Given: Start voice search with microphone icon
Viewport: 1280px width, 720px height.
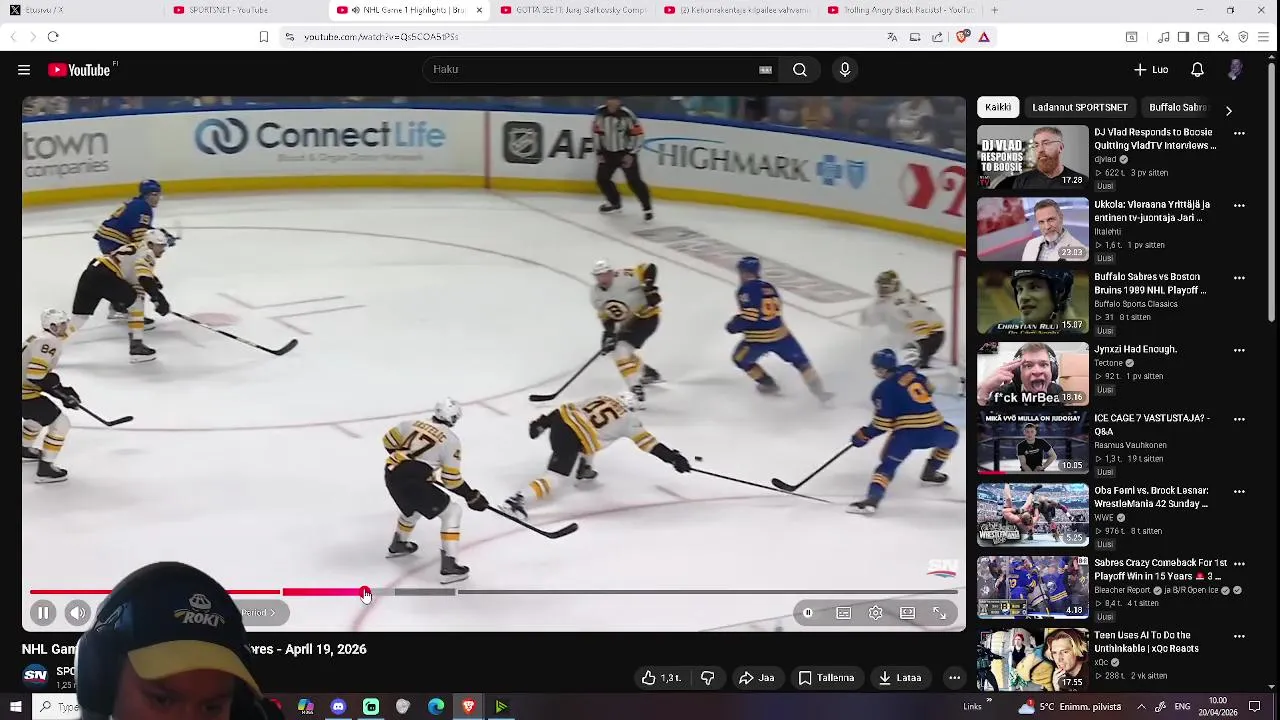Looking at the screenshot, I should pyautogui.click(x=845, y=70).
